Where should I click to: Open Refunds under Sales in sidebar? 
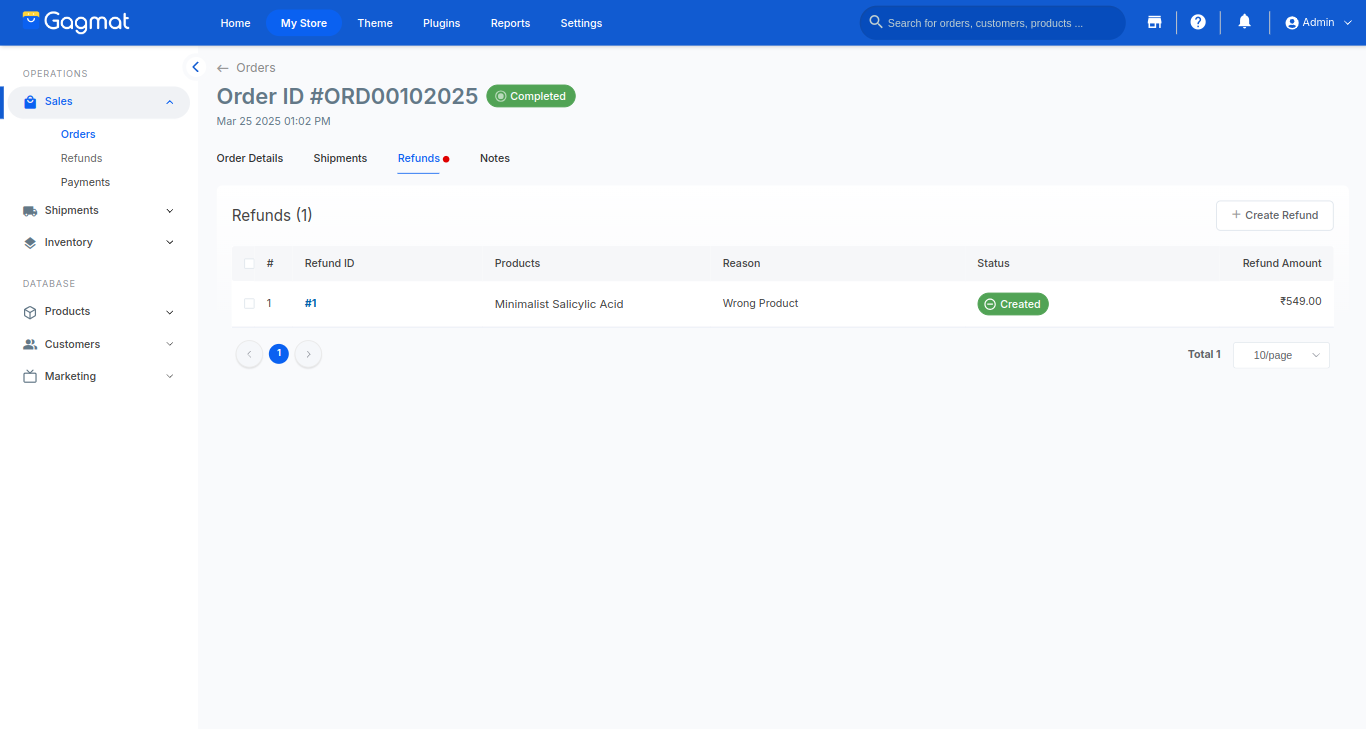tap(82, 158)
